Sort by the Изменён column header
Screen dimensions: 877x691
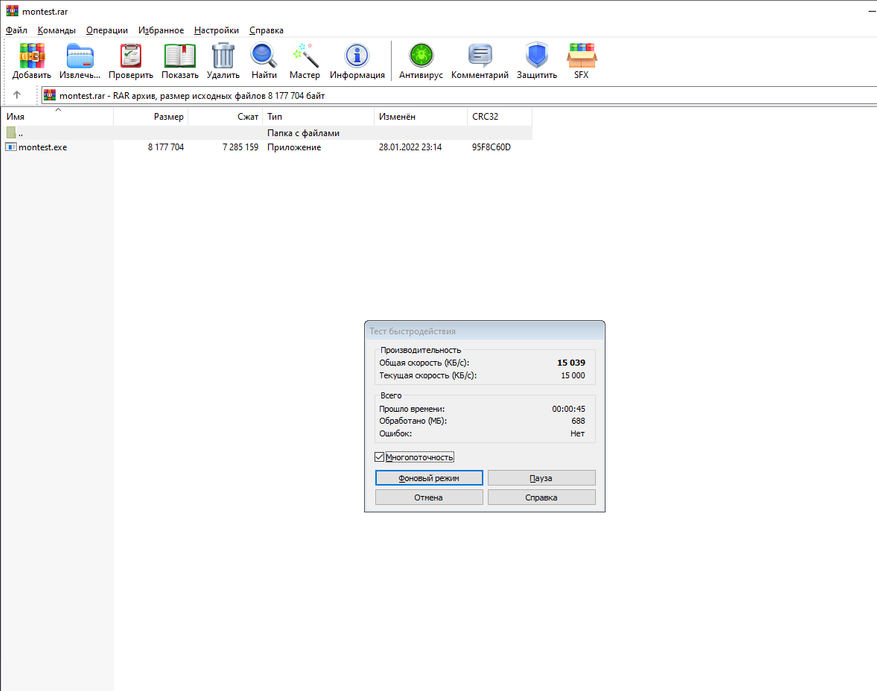coord(421,116)
